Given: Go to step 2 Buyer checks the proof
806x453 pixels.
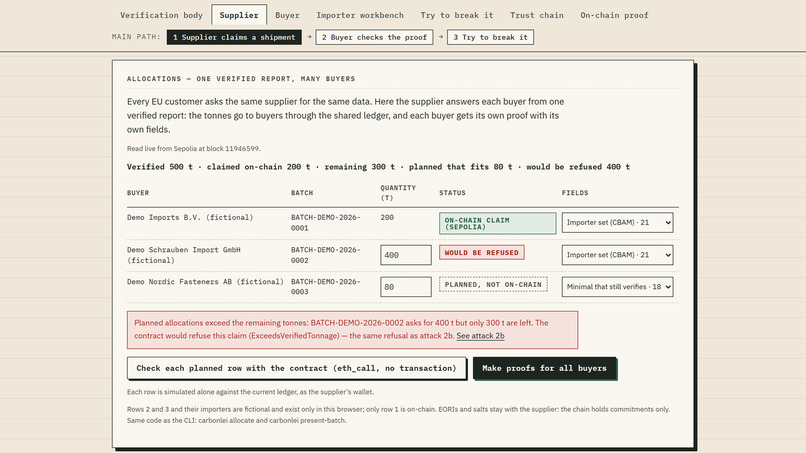Looking at the screenshot, I should point(374,37).
